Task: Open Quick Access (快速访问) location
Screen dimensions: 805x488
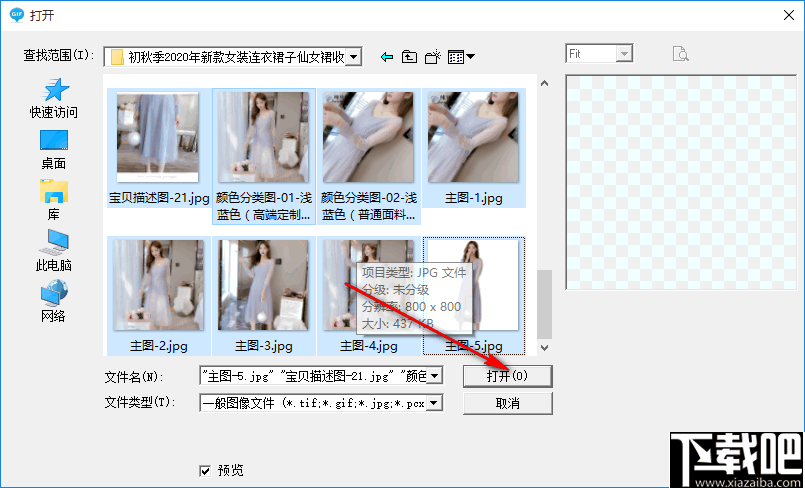Action: click(x=54, y=99)
